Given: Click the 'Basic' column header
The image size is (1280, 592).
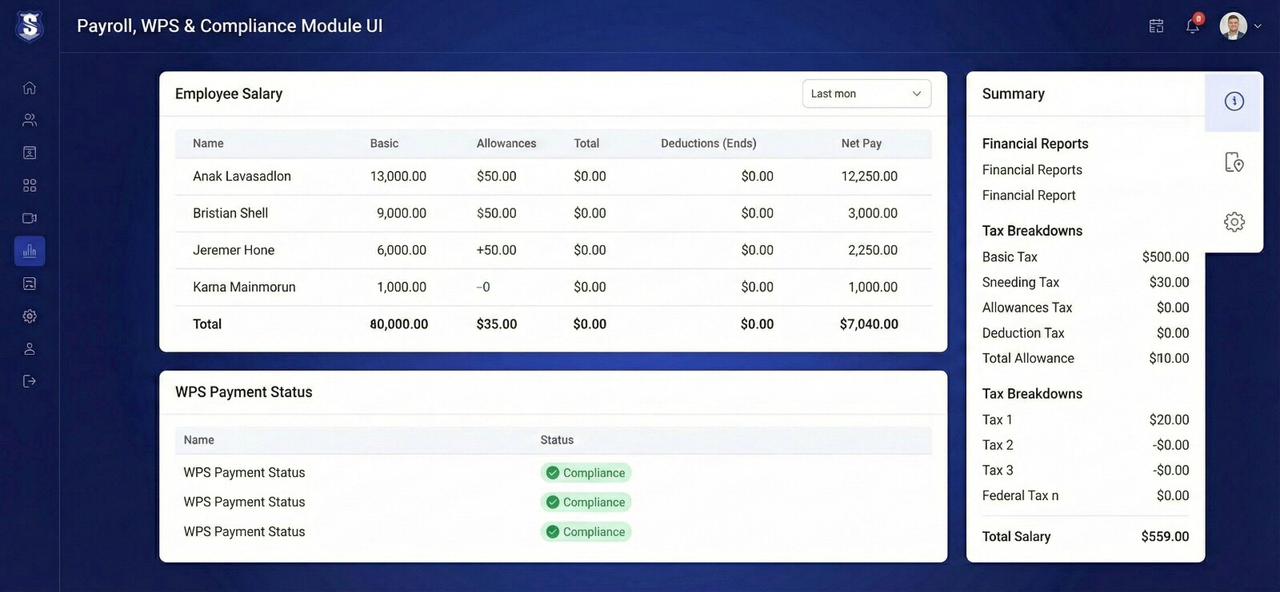Looking at the screenshot, I should (384, 144).
